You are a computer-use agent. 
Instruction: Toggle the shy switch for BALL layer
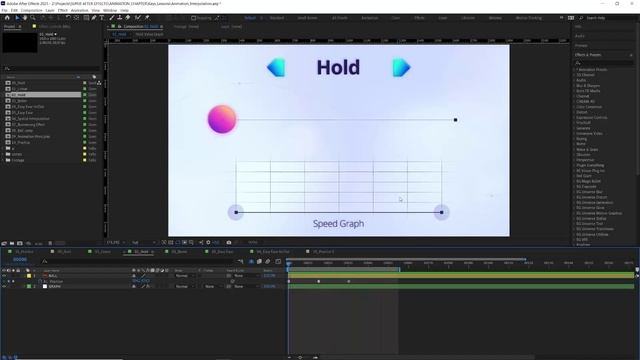(x=134, y=276)
